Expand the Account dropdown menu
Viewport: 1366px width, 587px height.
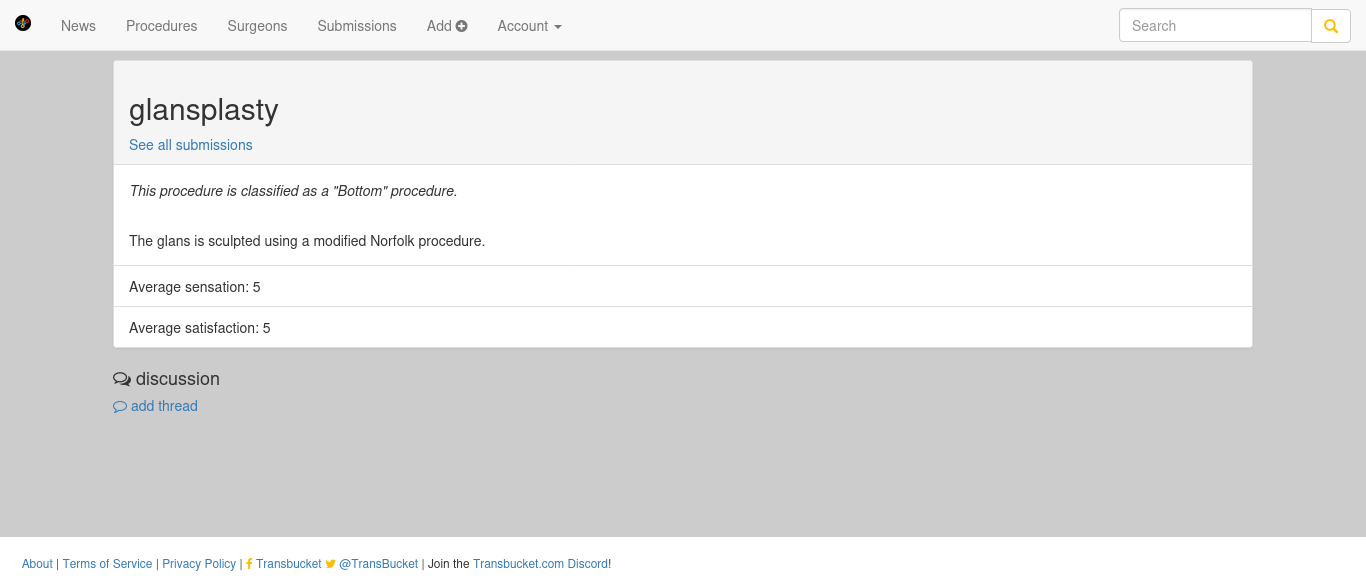(529, 26)
